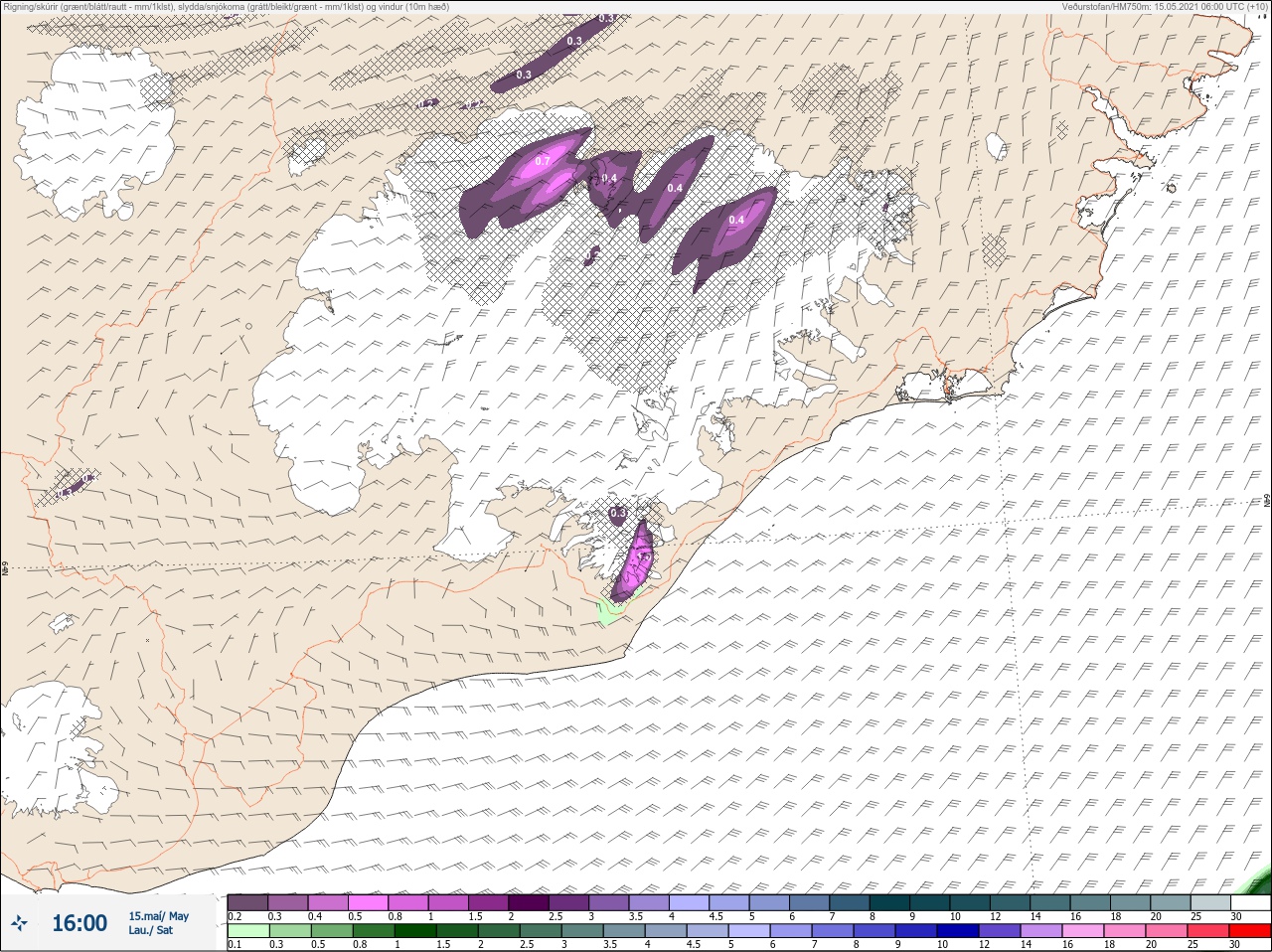Click the '30' label in the lower legend

[1235, 945]
